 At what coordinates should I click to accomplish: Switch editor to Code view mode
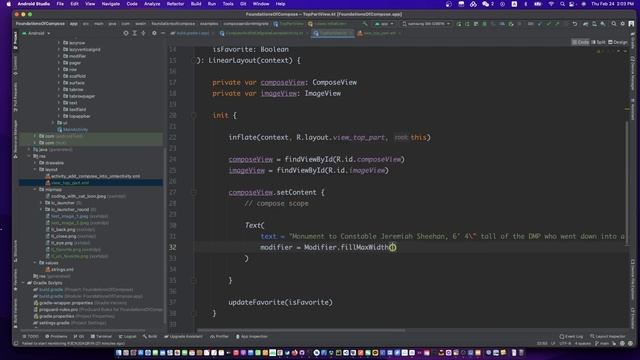point(580,42)
